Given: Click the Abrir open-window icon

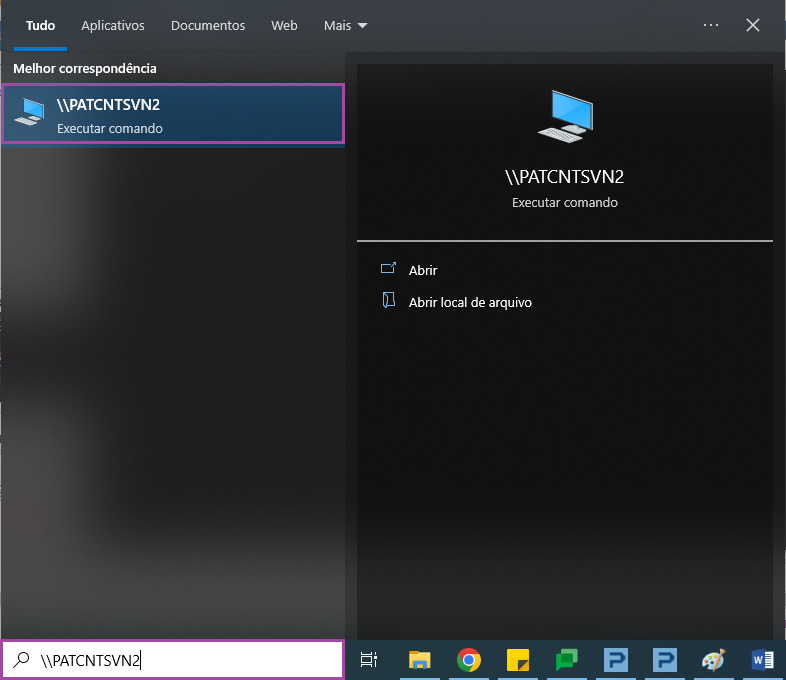Looking at the screenshot, I should click(x=388, y=269).
